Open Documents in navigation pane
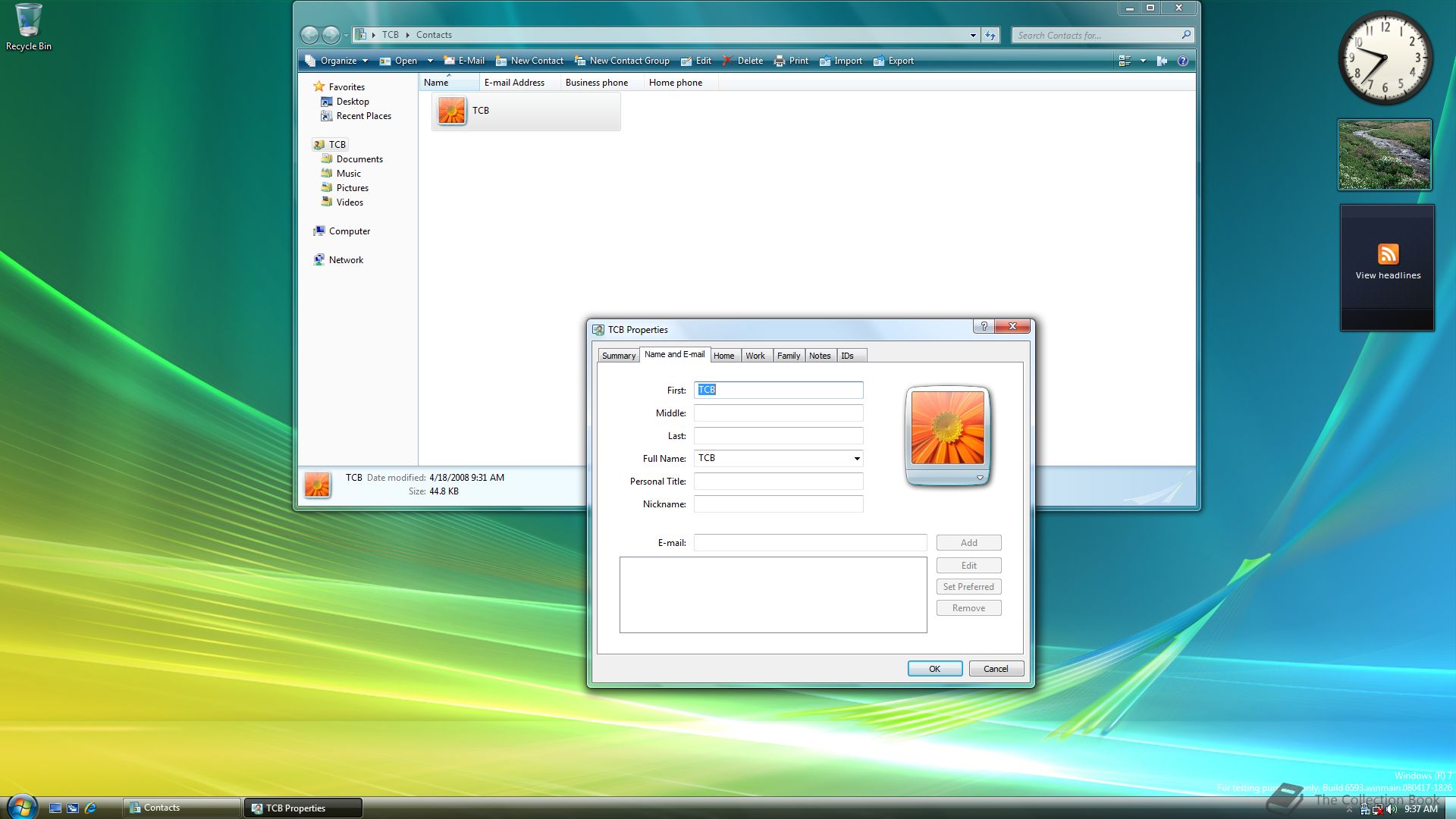Screen dimensions: 1456x819 pos(352,159)
